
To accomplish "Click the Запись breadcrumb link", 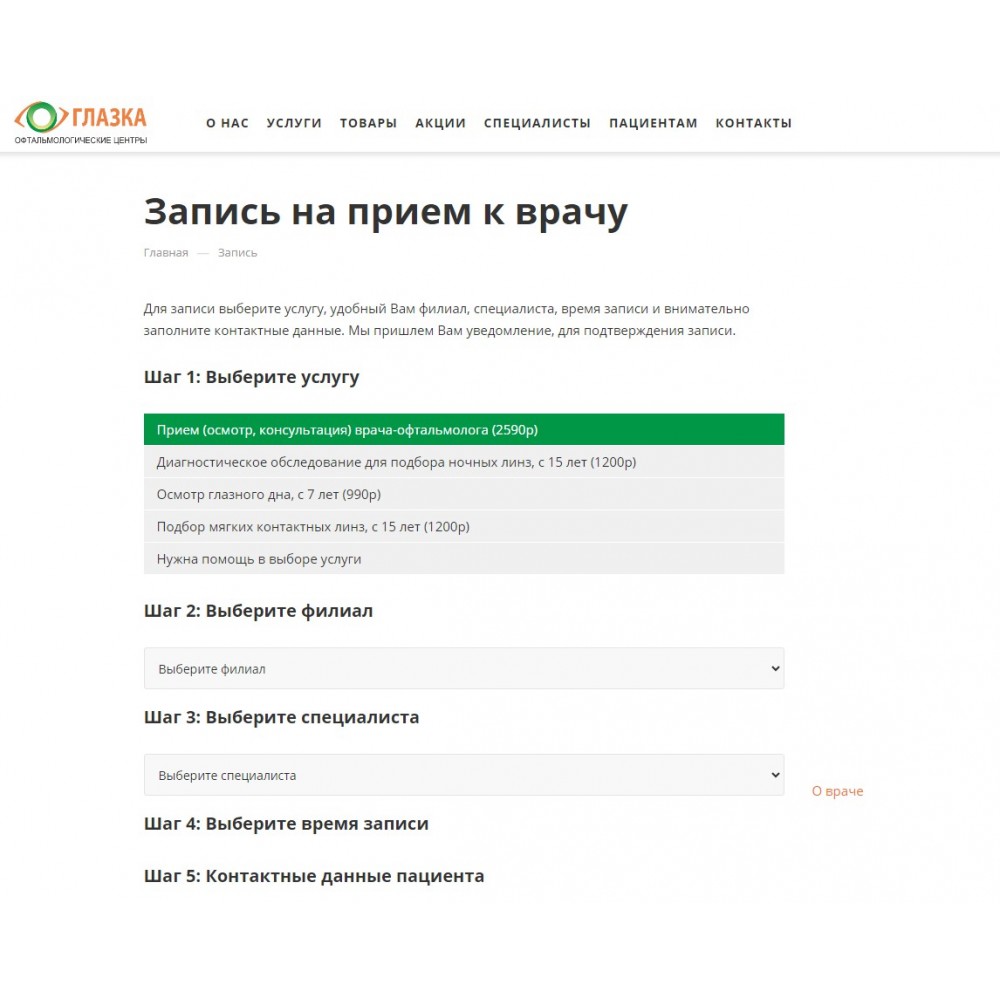I will coord(237,253).
